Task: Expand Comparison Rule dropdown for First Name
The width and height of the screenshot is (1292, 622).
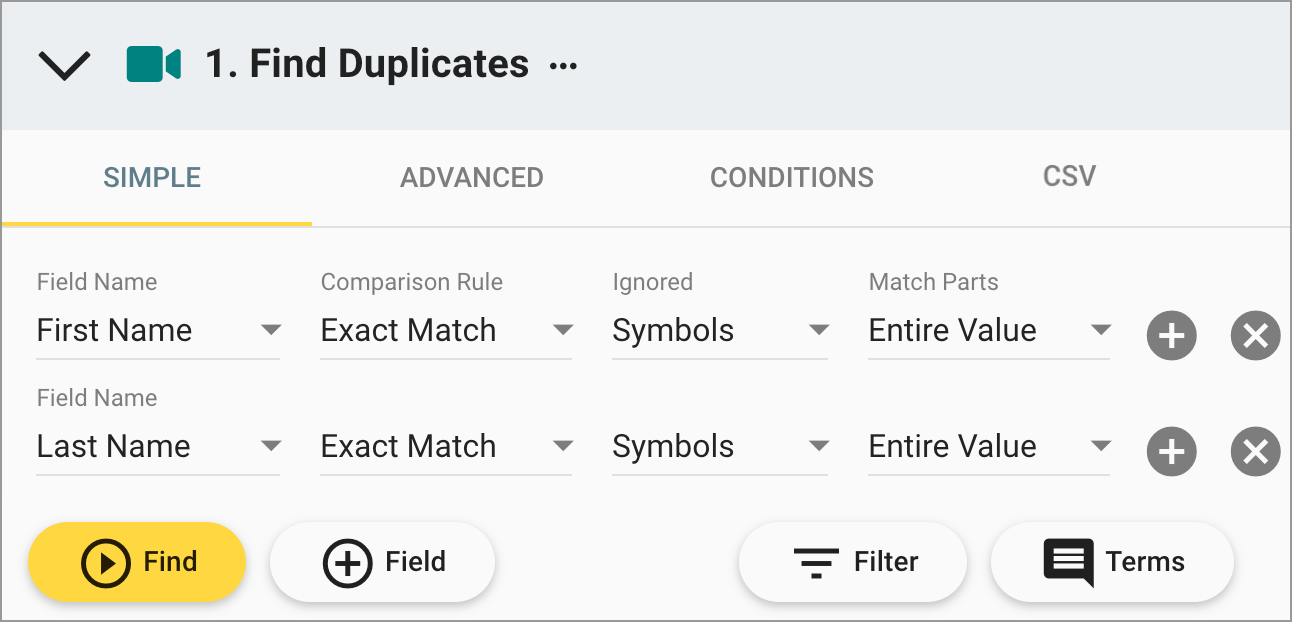Action: coord(446,331)
